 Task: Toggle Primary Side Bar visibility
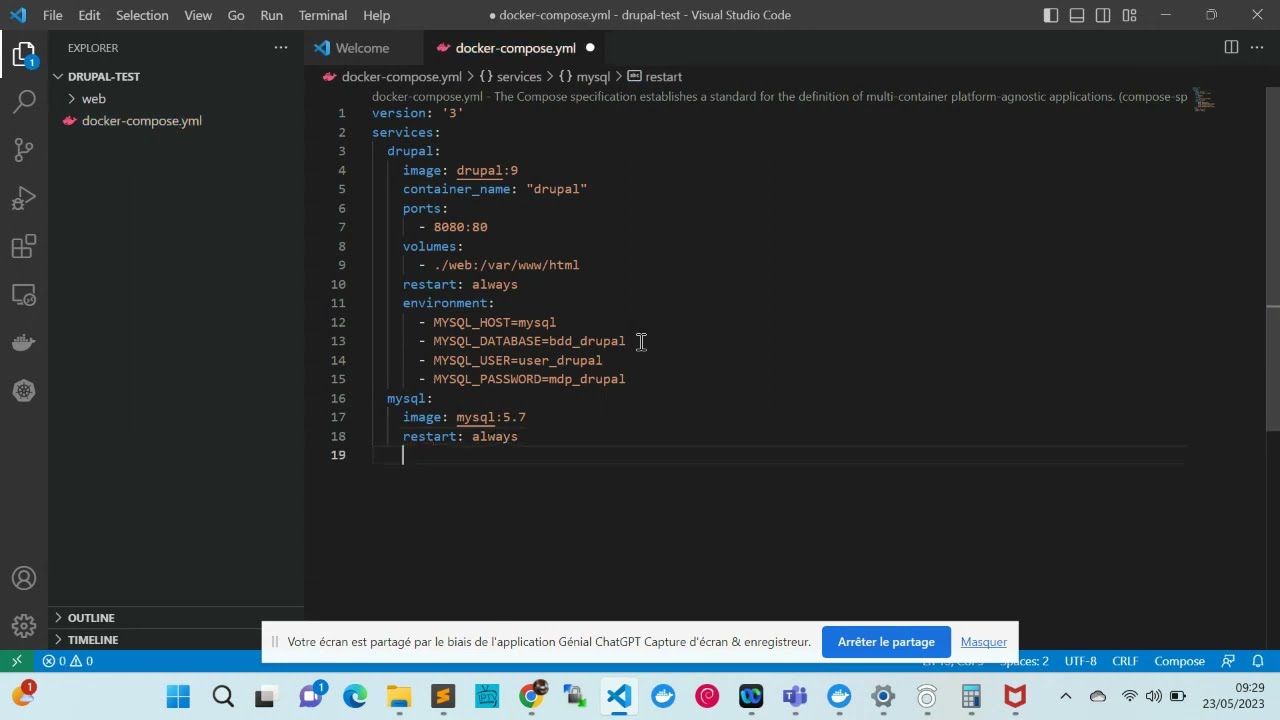point(1051,15)
